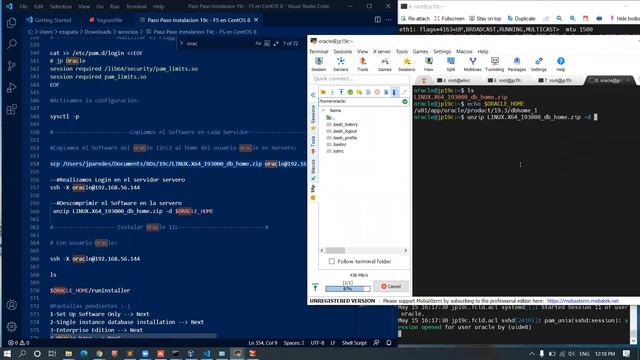Click the Tools icon in MobaXterm toolbar
This screenshot has height=360, width=640.
pos(362,64)
